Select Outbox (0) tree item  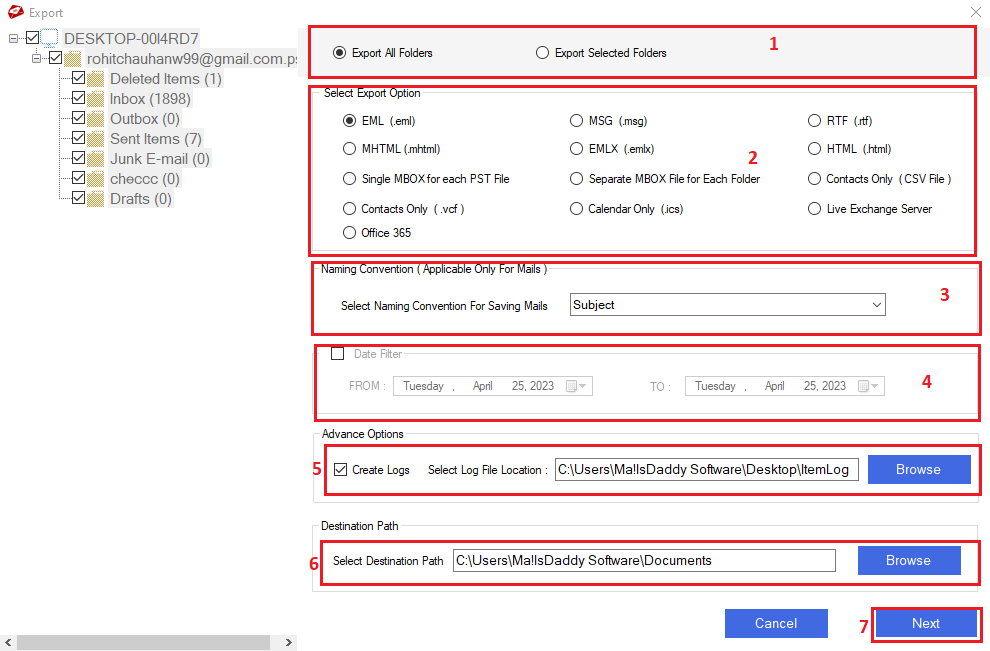[x=145, y=119]
